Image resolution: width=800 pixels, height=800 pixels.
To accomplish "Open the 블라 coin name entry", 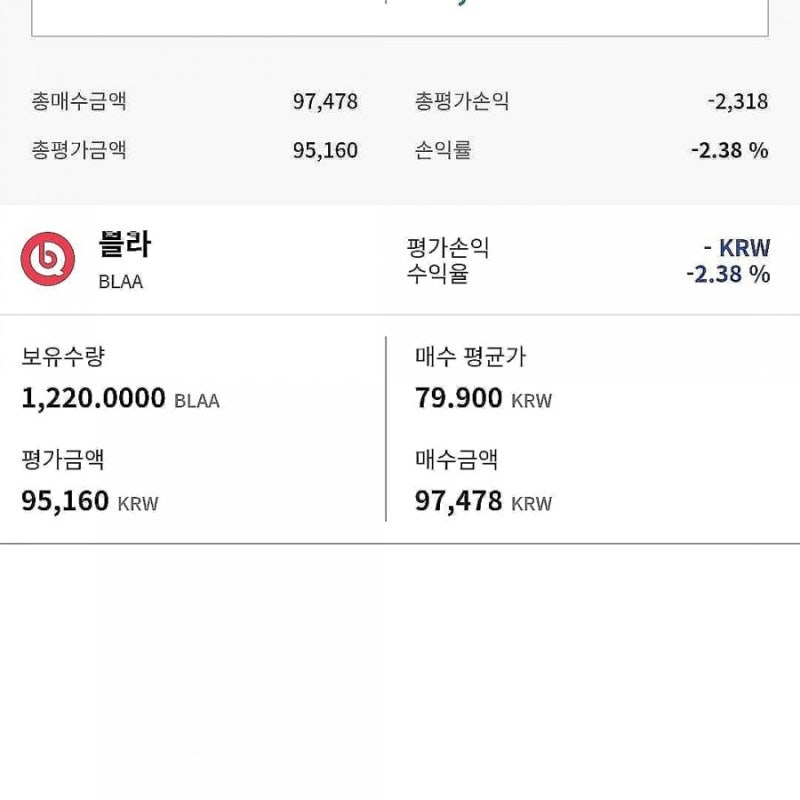I will click(124, 244).
